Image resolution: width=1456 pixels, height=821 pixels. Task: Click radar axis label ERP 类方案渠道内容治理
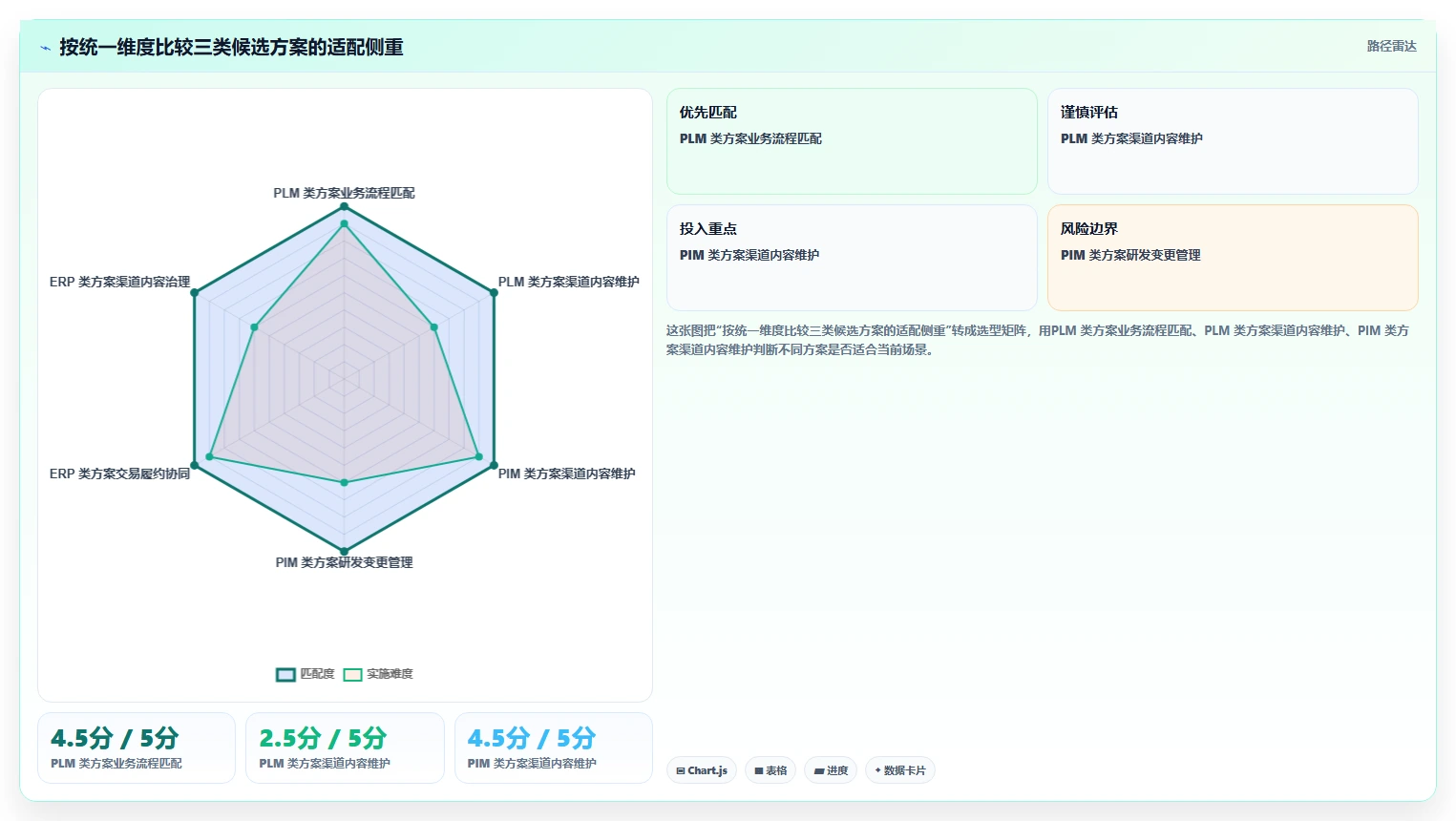point(119,282)
